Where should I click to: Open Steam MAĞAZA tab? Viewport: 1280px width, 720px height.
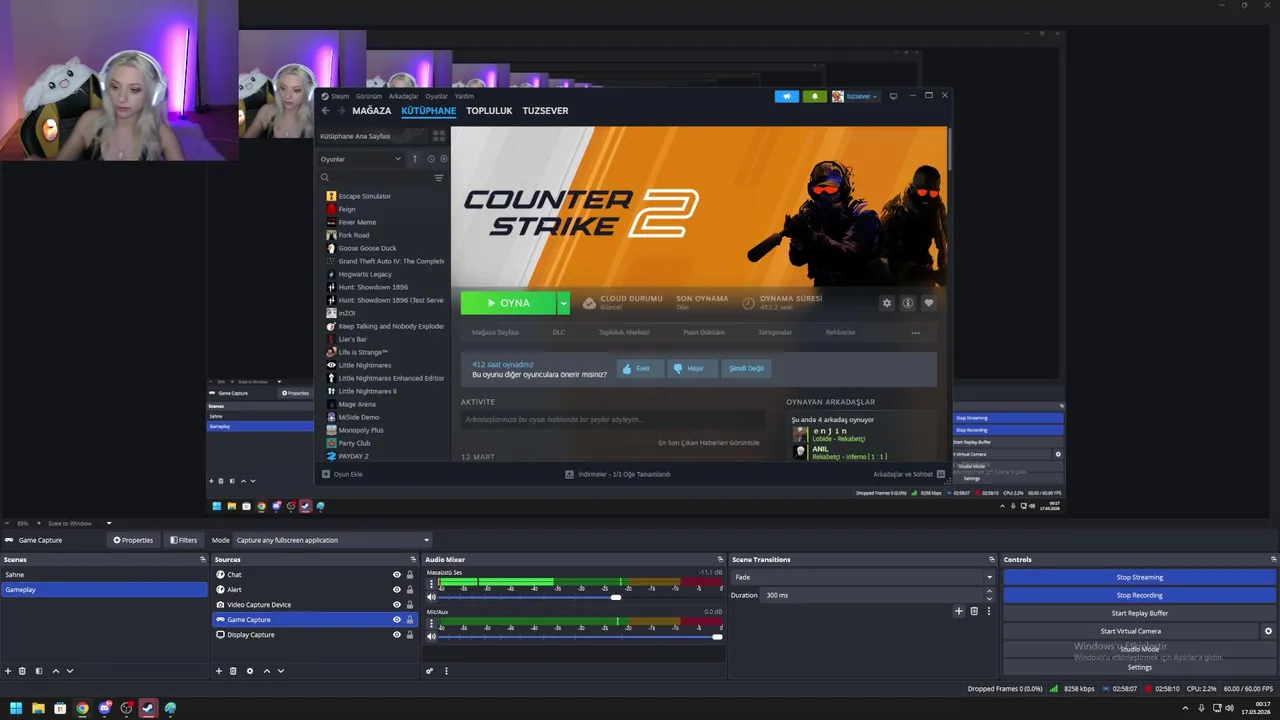[372, 111]
